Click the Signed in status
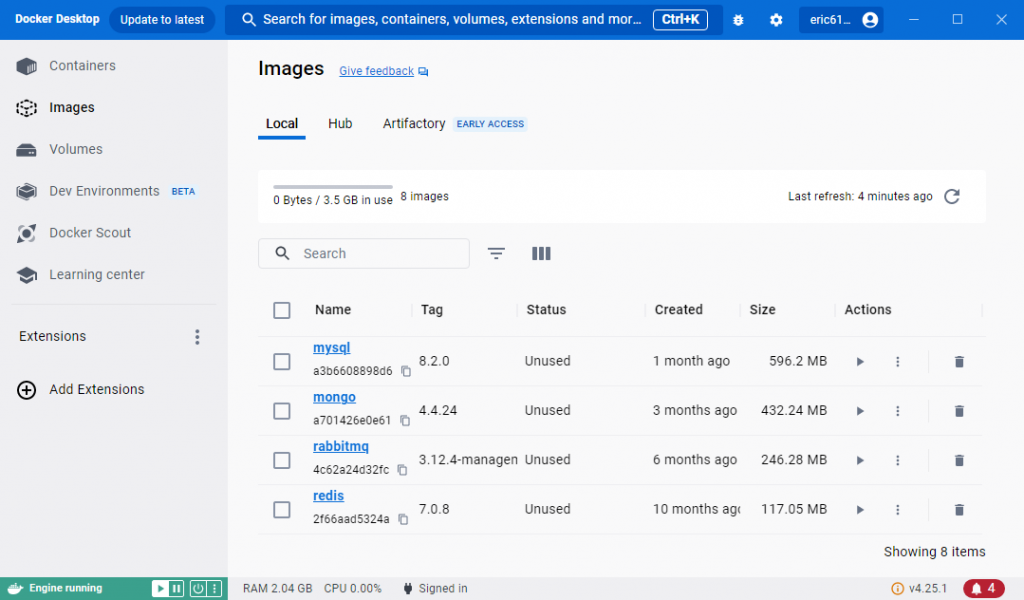 coord(435,588)
